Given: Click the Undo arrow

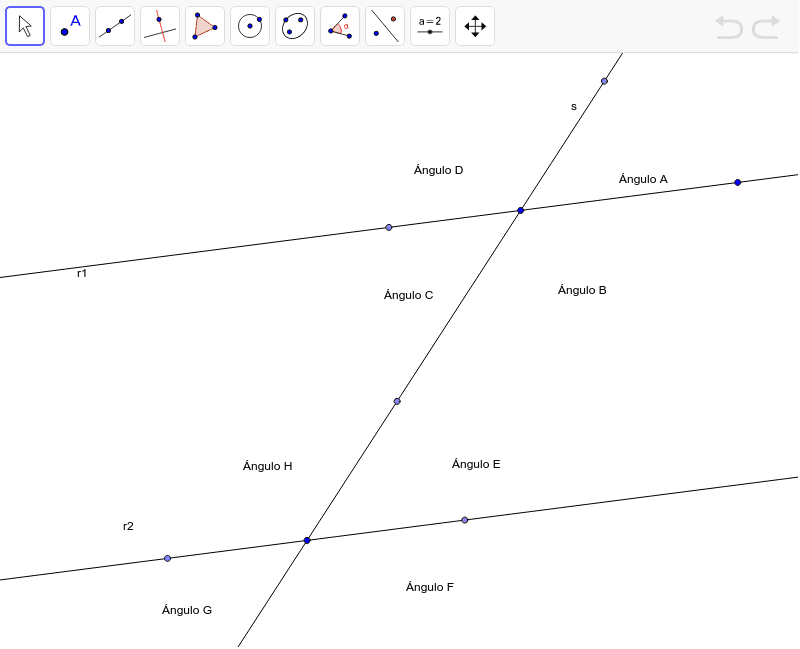Looking at the screenshot, I should pos(728,27).
